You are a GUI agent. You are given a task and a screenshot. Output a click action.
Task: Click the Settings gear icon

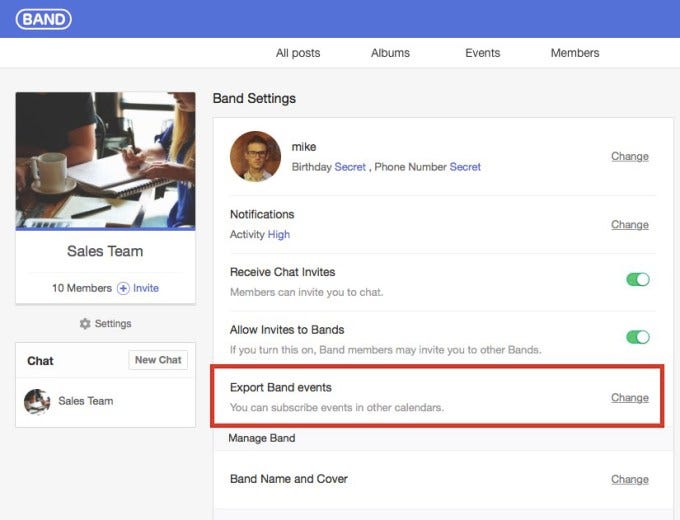click(85, 324)
